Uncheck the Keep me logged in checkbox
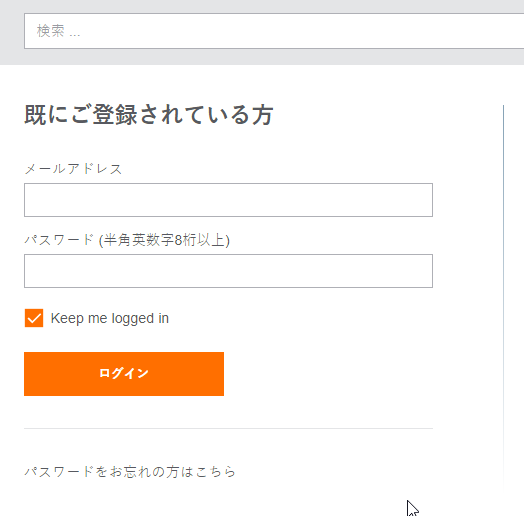524x516 pixels. point(34,318)
